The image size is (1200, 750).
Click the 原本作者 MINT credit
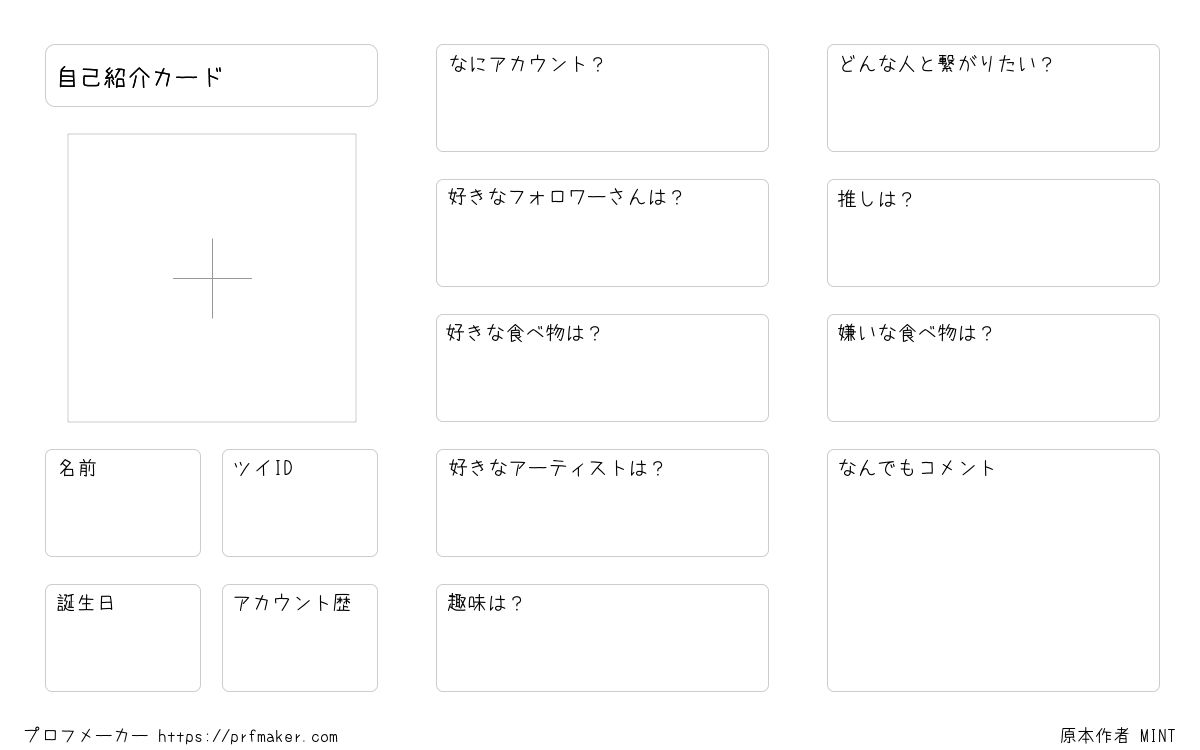[x=1118, y=736]
